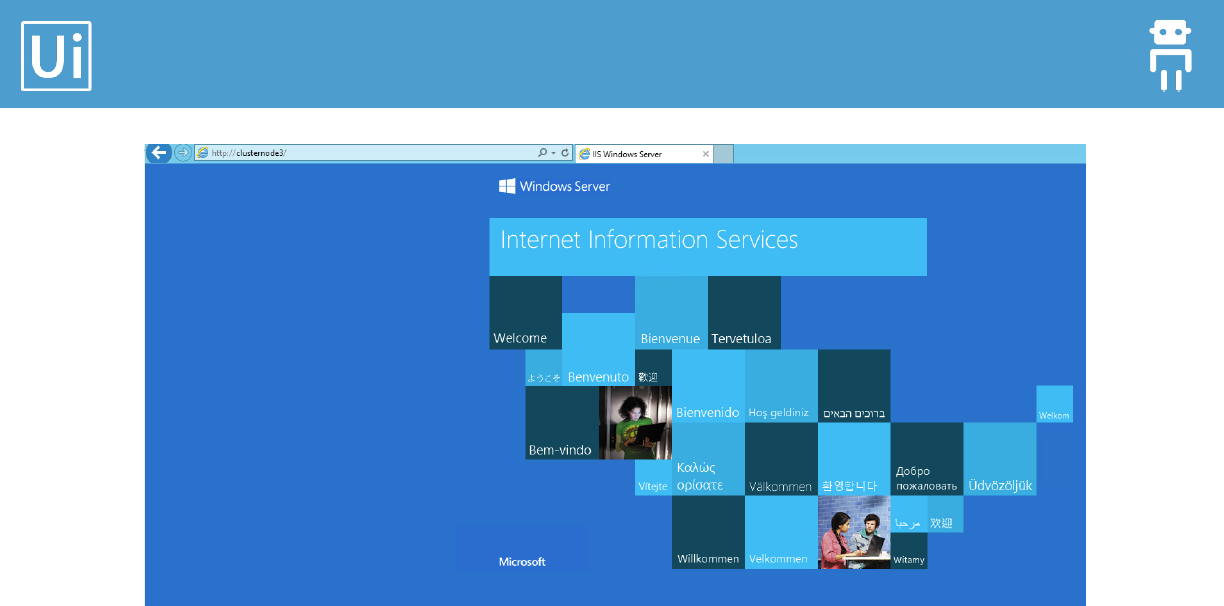Image resolution: width=1224 pixels, height=606 pixels.
Task: Open the address bar dropdown arrow
Action: (553, 153)
